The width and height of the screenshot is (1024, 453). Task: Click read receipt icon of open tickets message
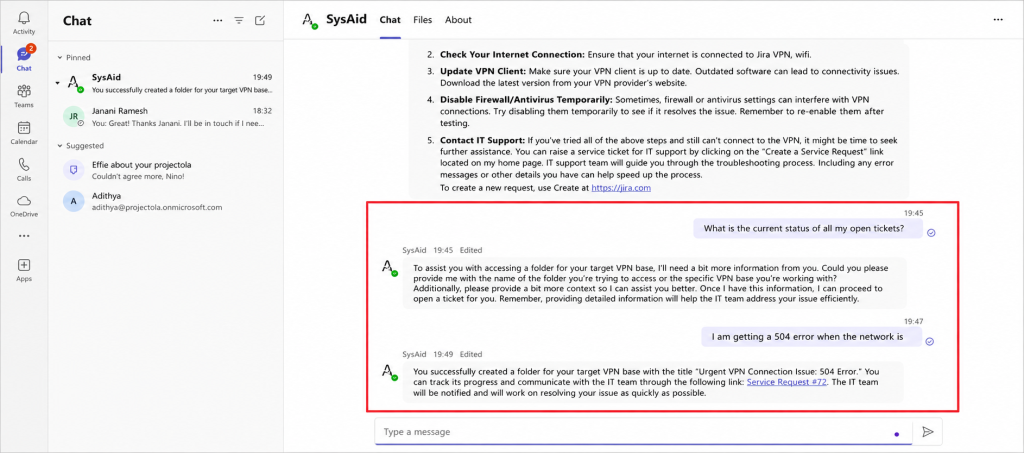[931, 232]
